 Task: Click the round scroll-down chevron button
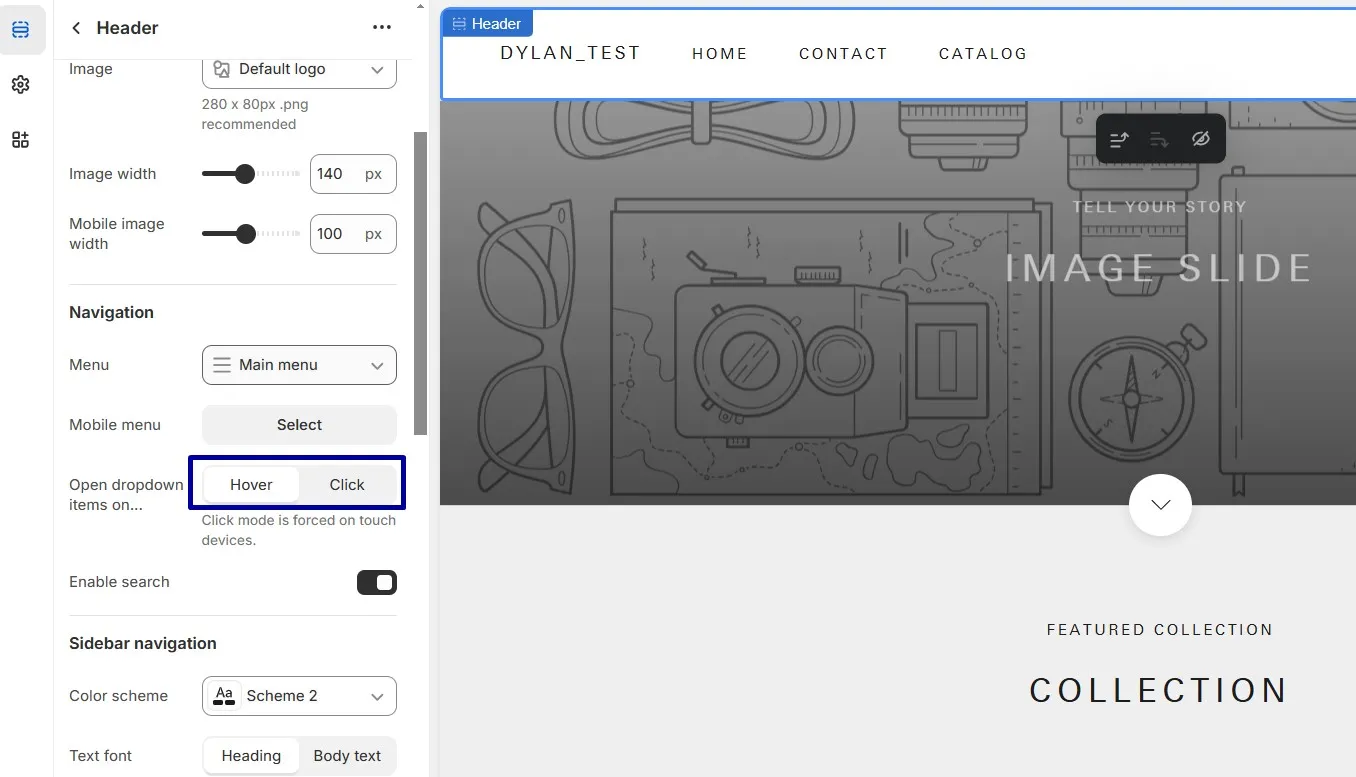[1160, 505]
